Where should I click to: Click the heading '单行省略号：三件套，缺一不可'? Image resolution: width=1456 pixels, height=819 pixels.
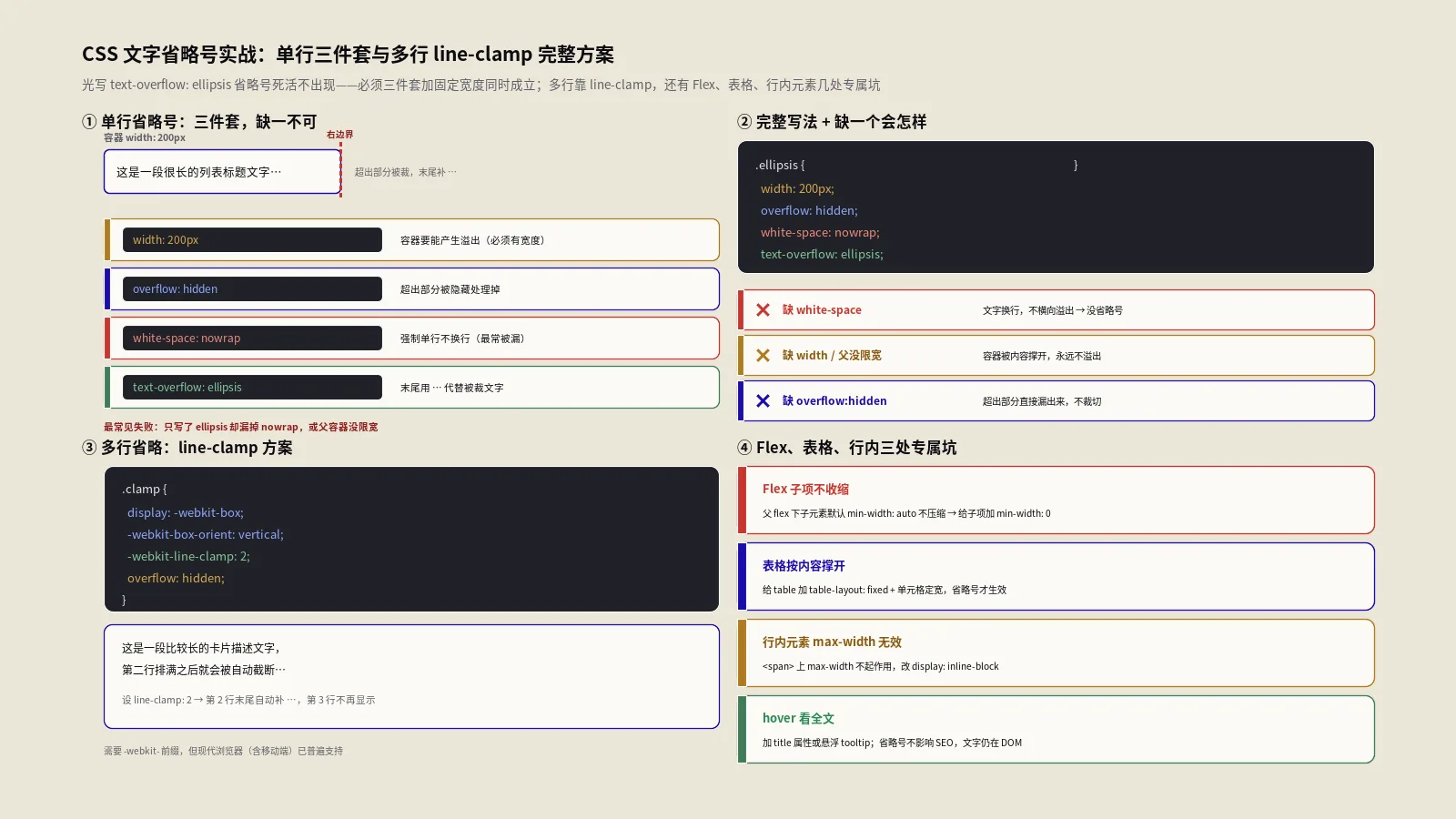pos(209,122)
